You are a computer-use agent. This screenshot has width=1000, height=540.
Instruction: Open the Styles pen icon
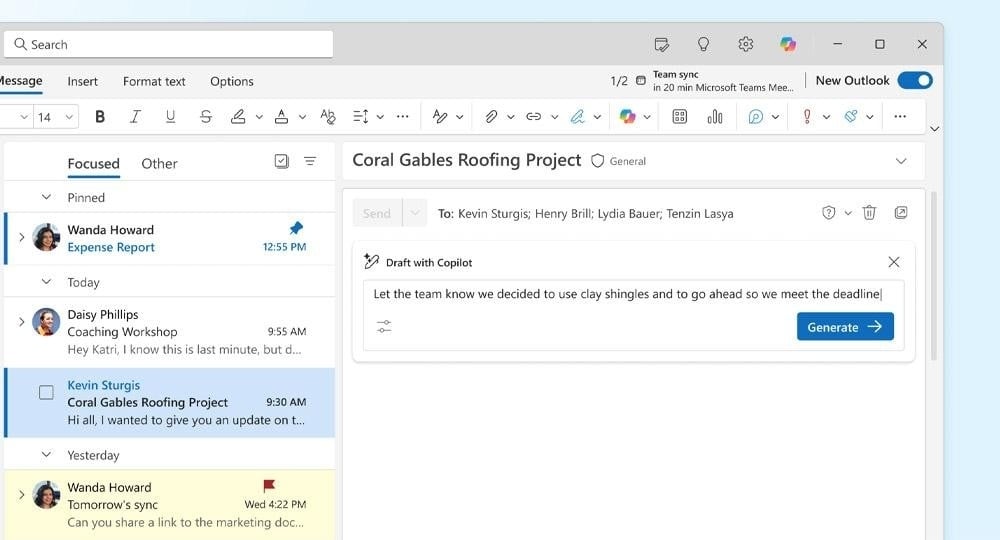click(x=439, y=117)
